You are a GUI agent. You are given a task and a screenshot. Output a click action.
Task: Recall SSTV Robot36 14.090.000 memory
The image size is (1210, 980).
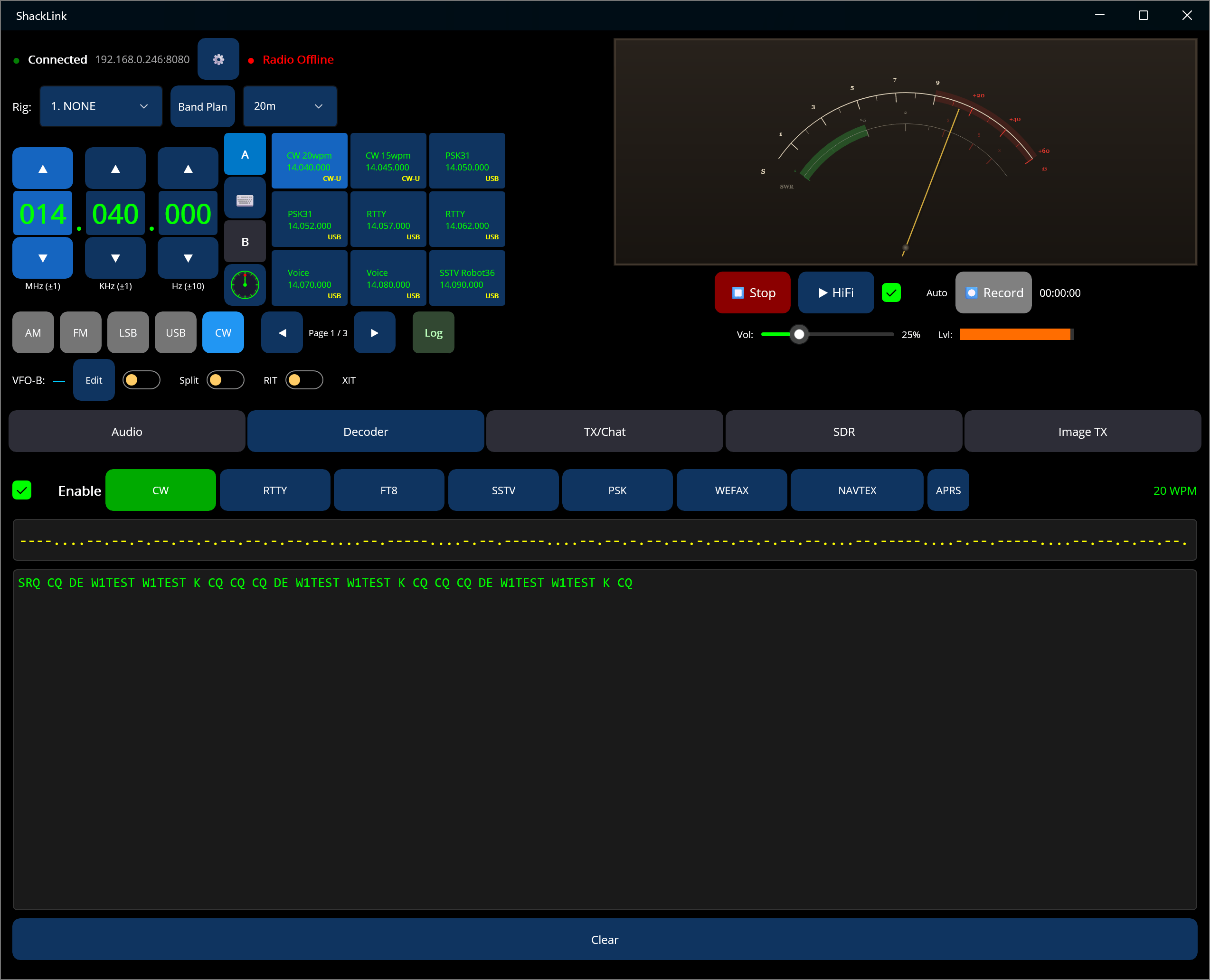tap(467, 278)
